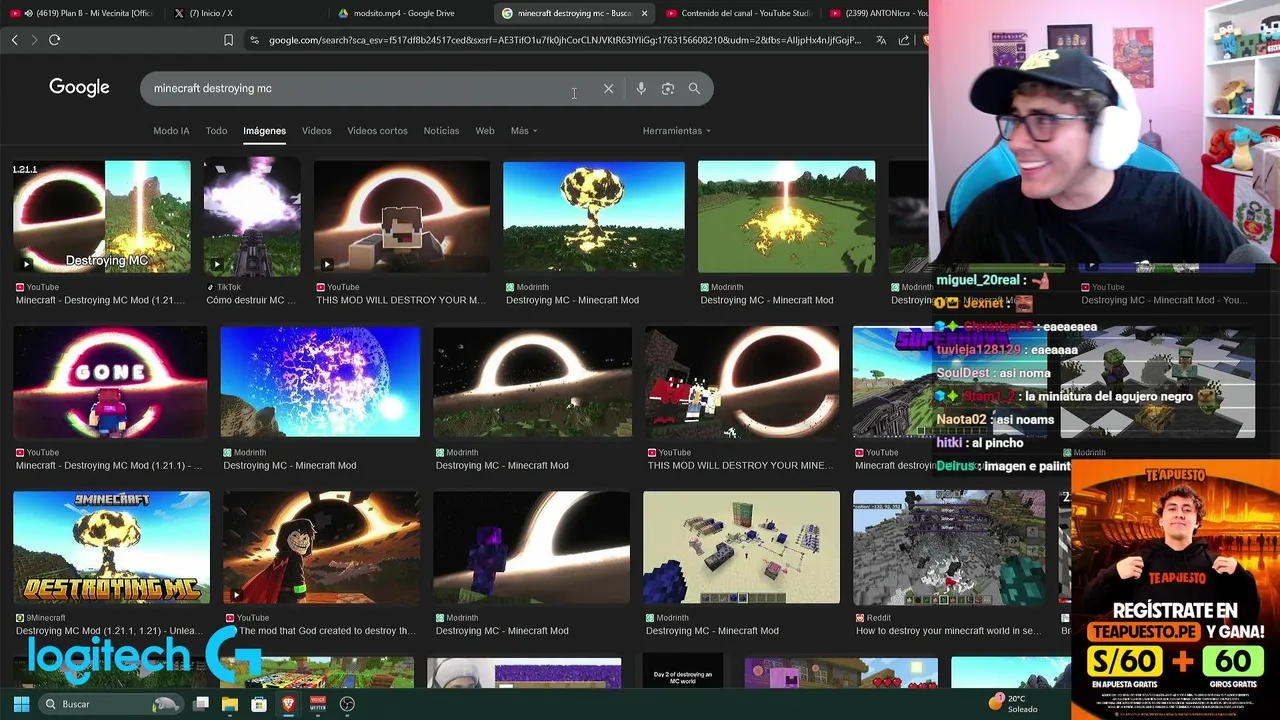The image size is (1280, 720).
Task: Switch to 'Contenido del canal - YouTube Studio' tab
Action: pyautogui.click(x=738, y=13)
